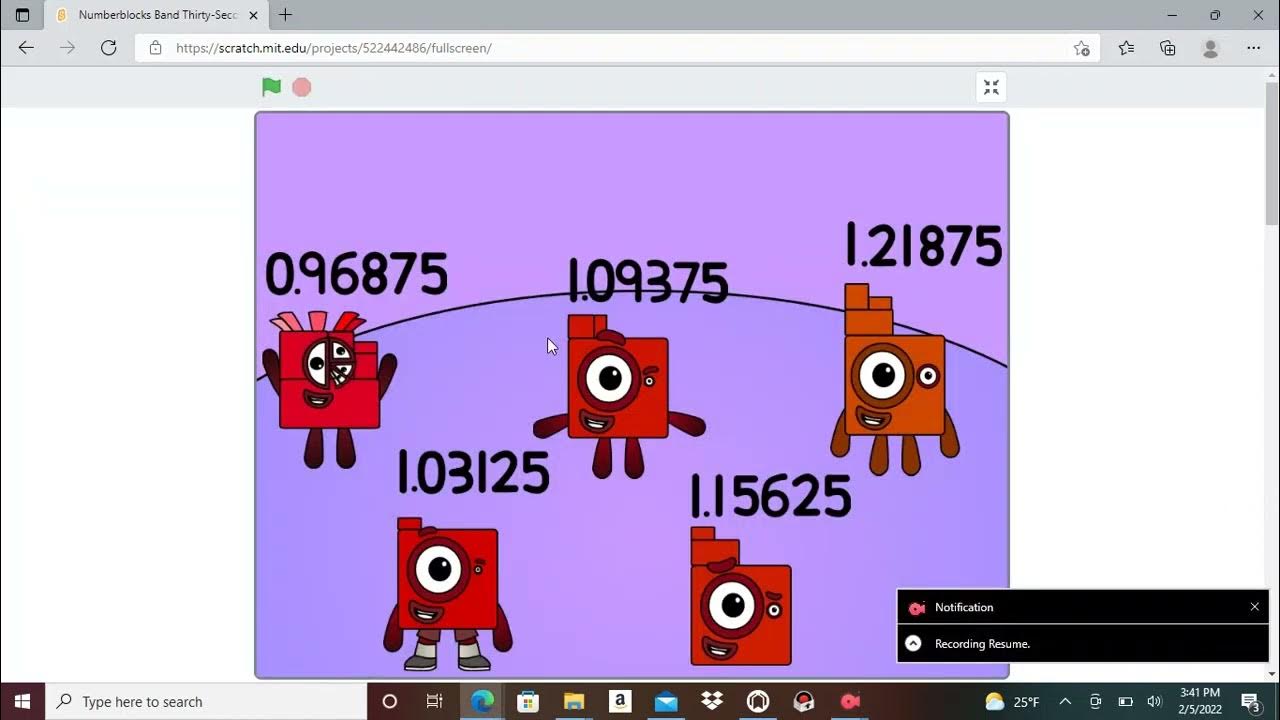Open File Explorer taskbar icon

(x=574, y=701)
